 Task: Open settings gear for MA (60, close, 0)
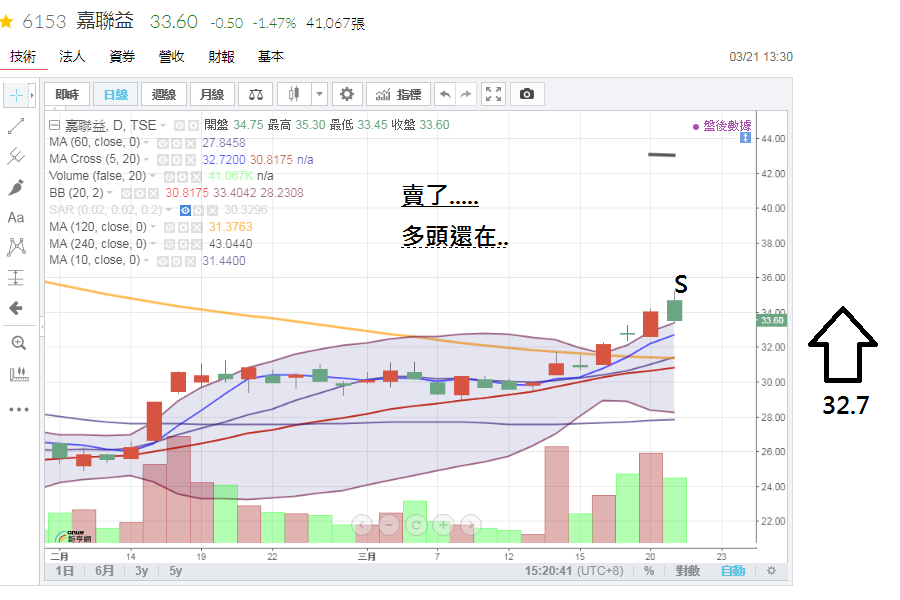point(177,143)
